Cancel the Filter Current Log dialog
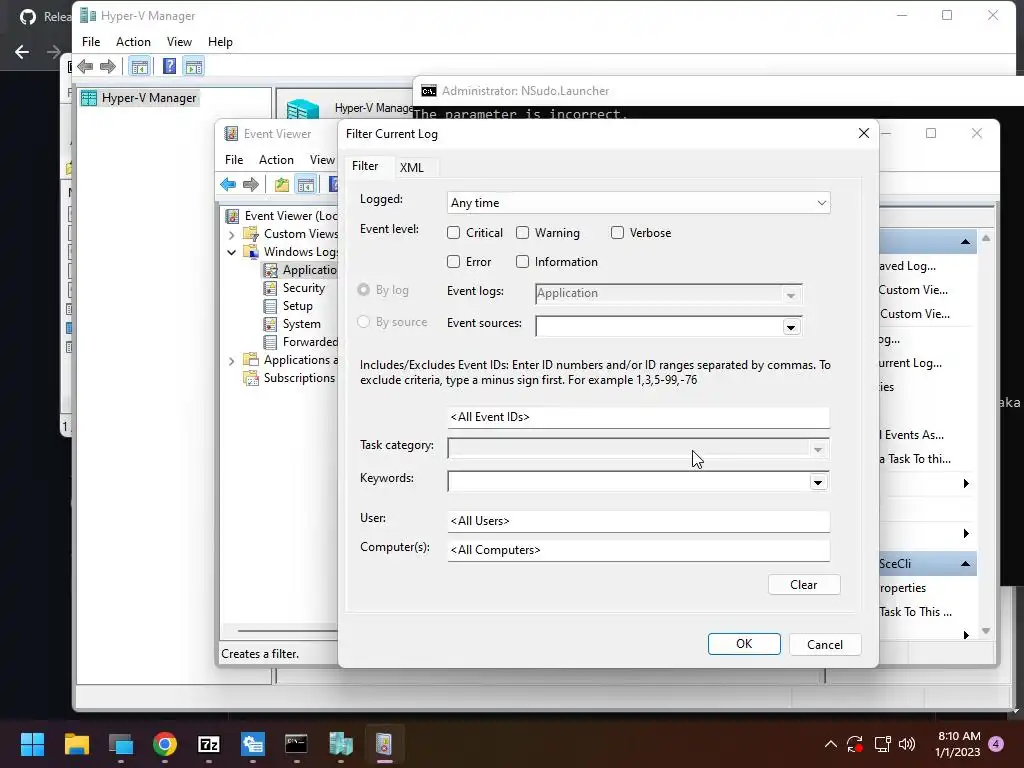This screenshot has width=1024, height=768. click(825, 645)
